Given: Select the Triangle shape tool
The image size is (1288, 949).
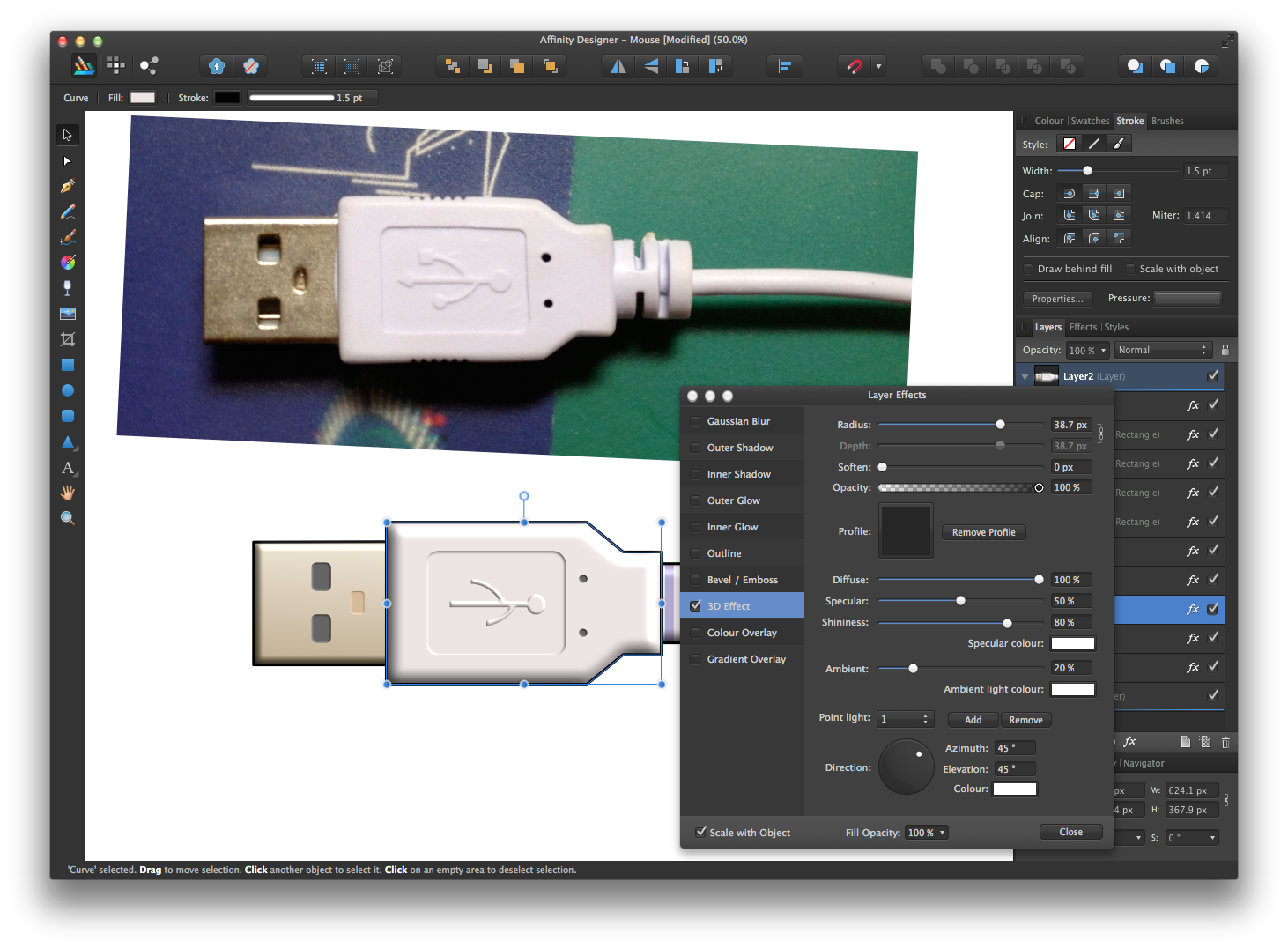Looking at the screenshot, I should tap(67, 441).
